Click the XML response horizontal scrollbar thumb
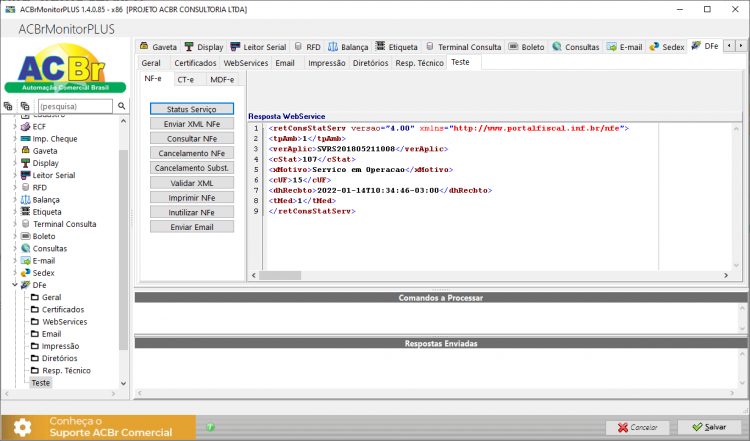This screenshot has width=750, height=441. point(280,276)
